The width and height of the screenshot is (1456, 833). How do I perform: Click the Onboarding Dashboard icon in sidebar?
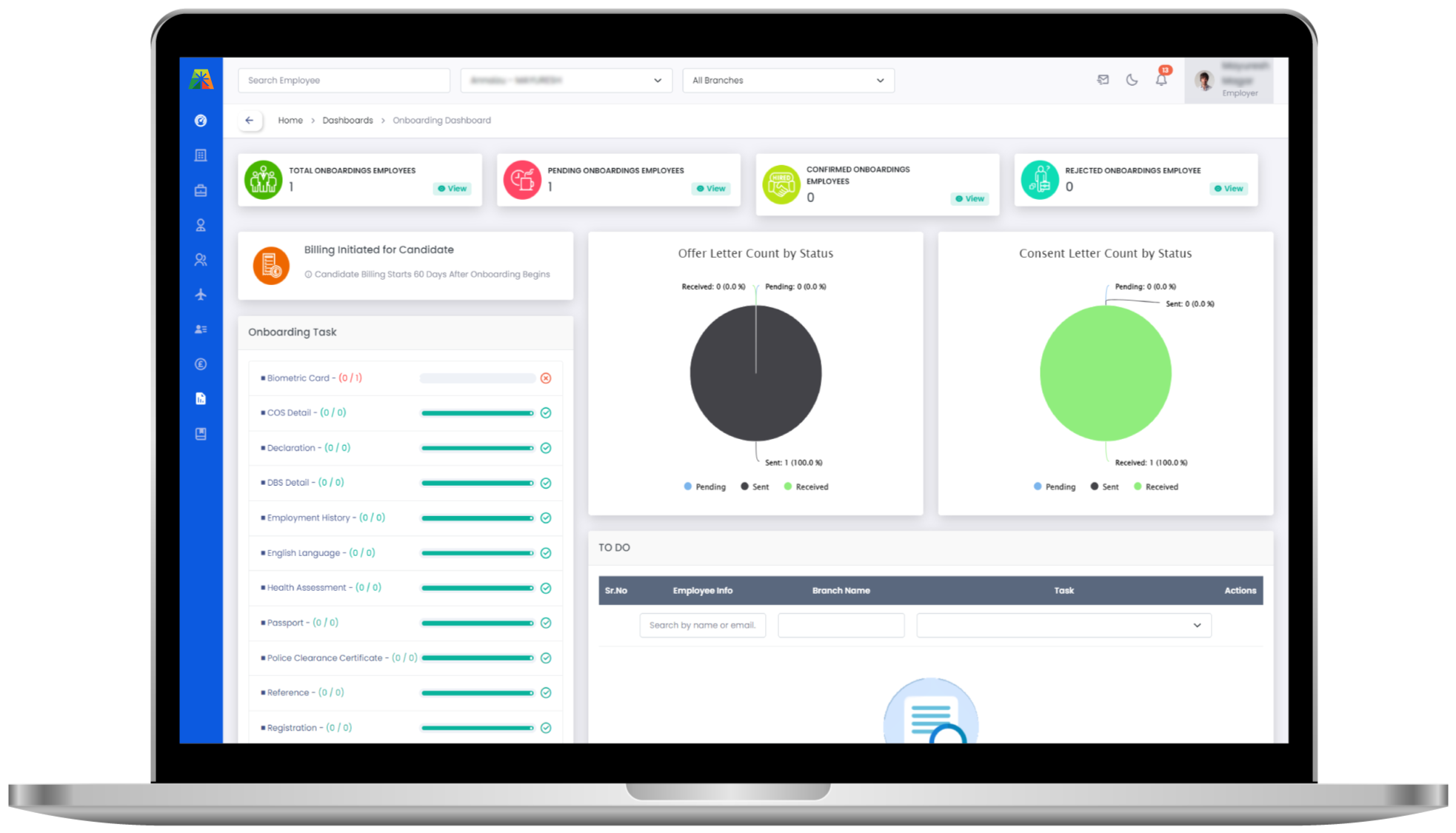(x=201, y=120)
